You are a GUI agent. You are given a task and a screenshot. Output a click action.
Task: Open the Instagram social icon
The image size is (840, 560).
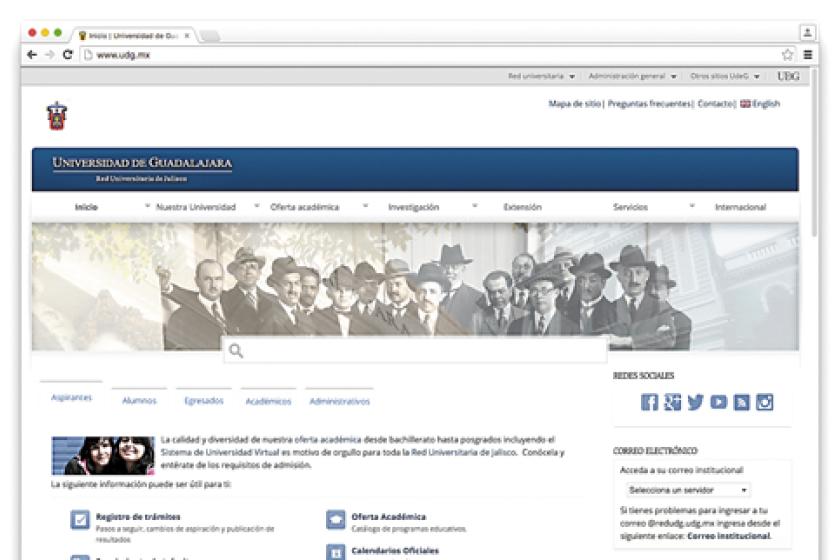pyautogui.click(x=764, y=402)
